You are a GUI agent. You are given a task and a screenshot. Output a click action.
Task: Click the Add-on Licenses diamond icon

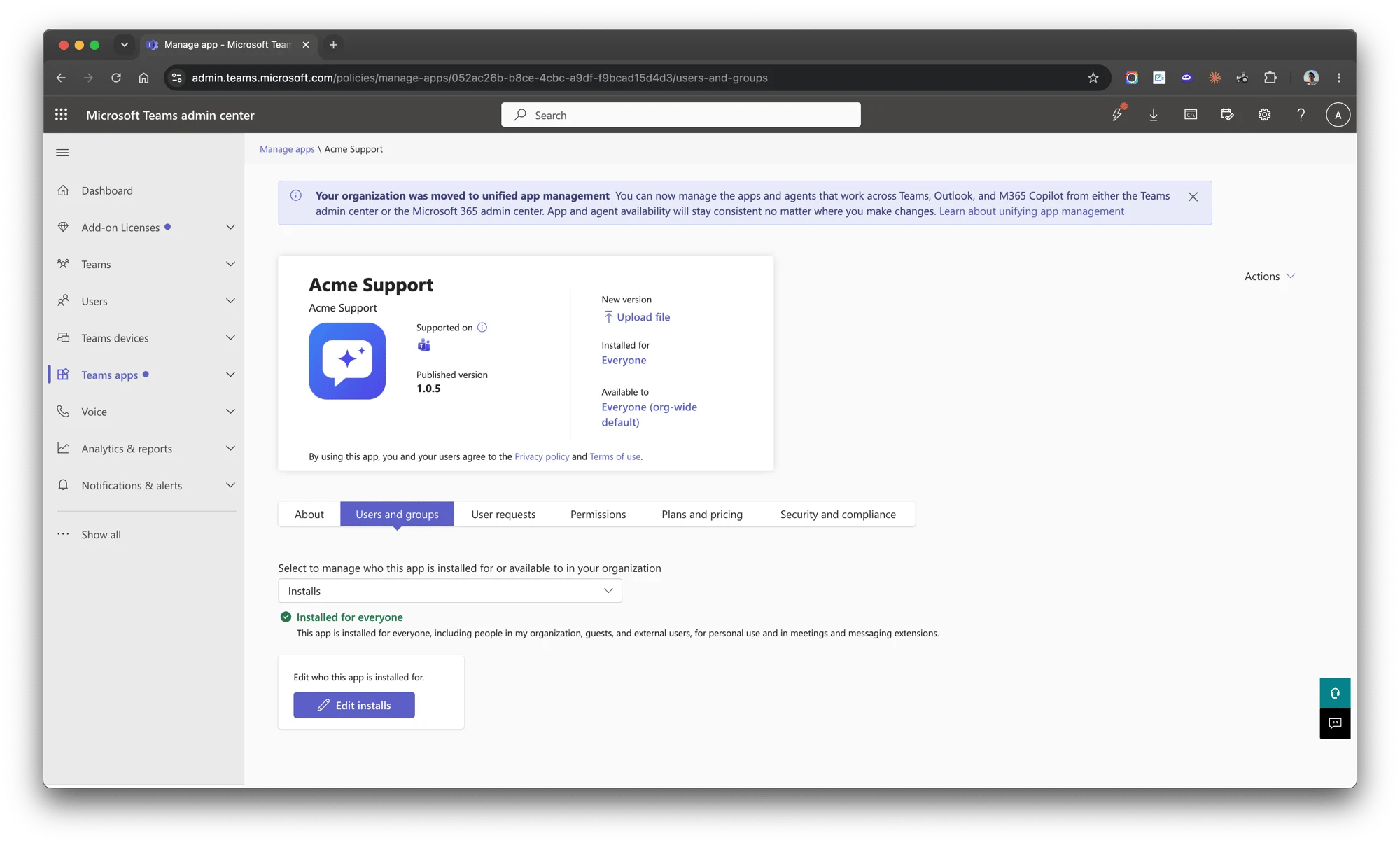coord(63,227)
